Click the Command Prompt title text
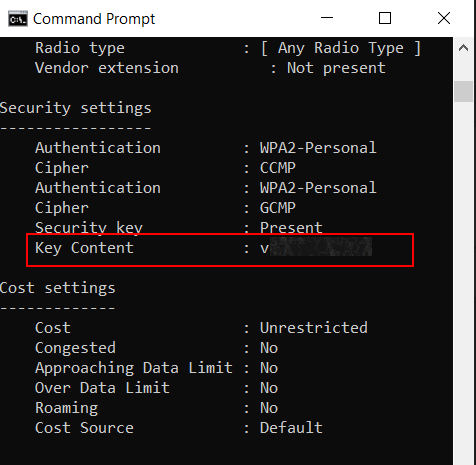This screenshot has height=465, width=476. pyautogui.click(x=94, y=19)
